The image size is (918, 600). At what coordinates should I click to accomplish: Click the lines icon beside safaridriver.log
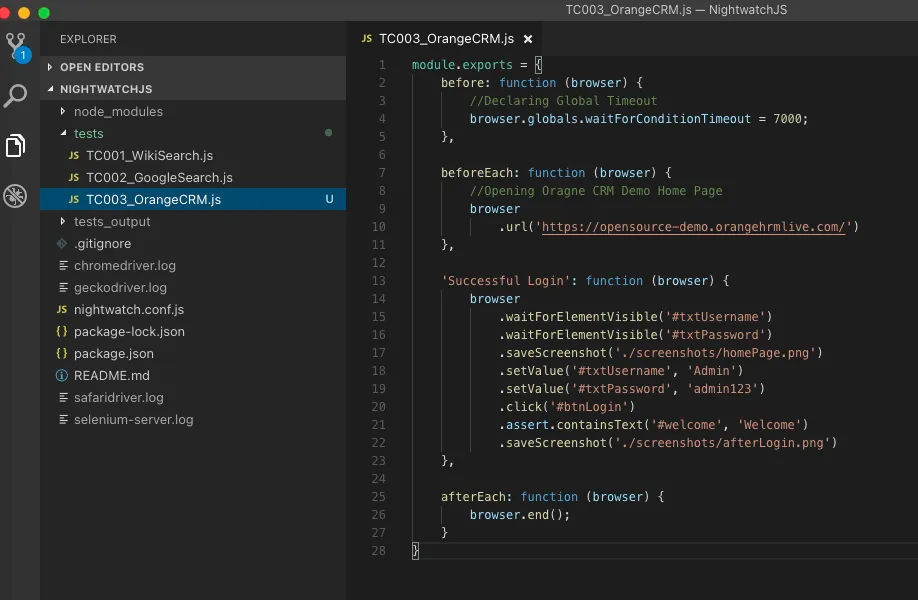coord(63,397)
